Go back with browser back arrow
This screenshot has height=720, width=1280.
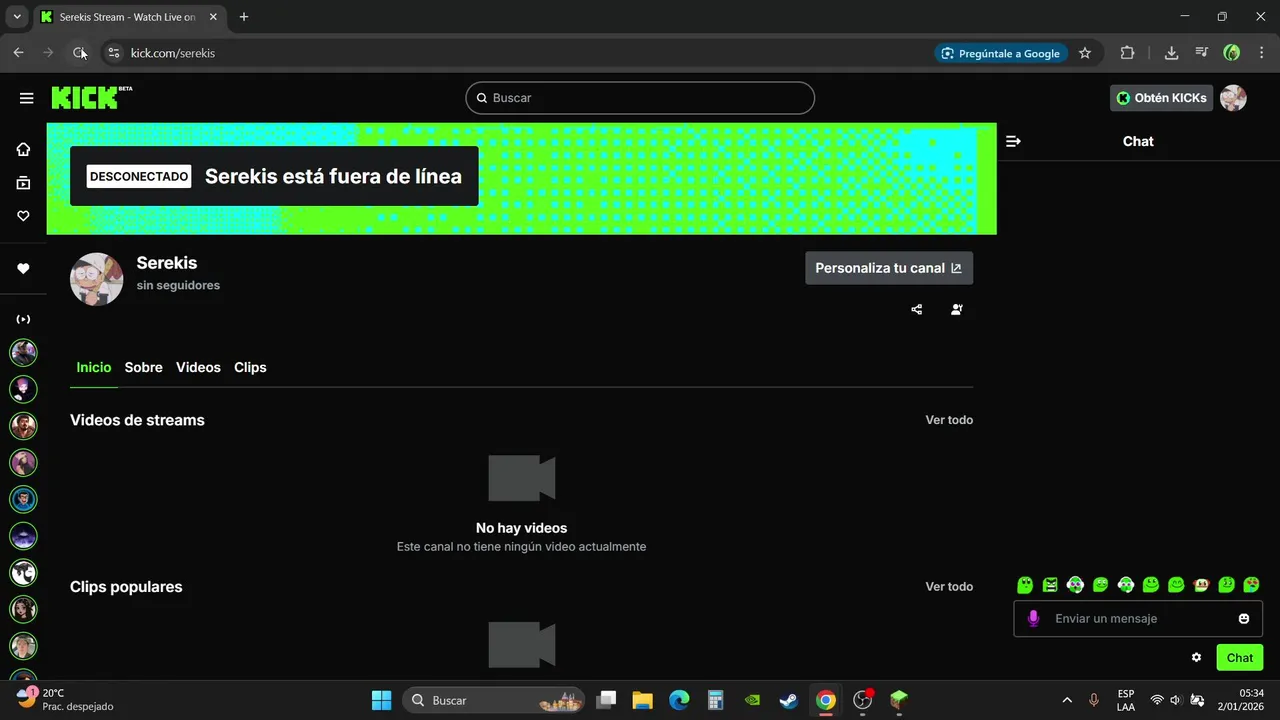click(x=18, y=53)
